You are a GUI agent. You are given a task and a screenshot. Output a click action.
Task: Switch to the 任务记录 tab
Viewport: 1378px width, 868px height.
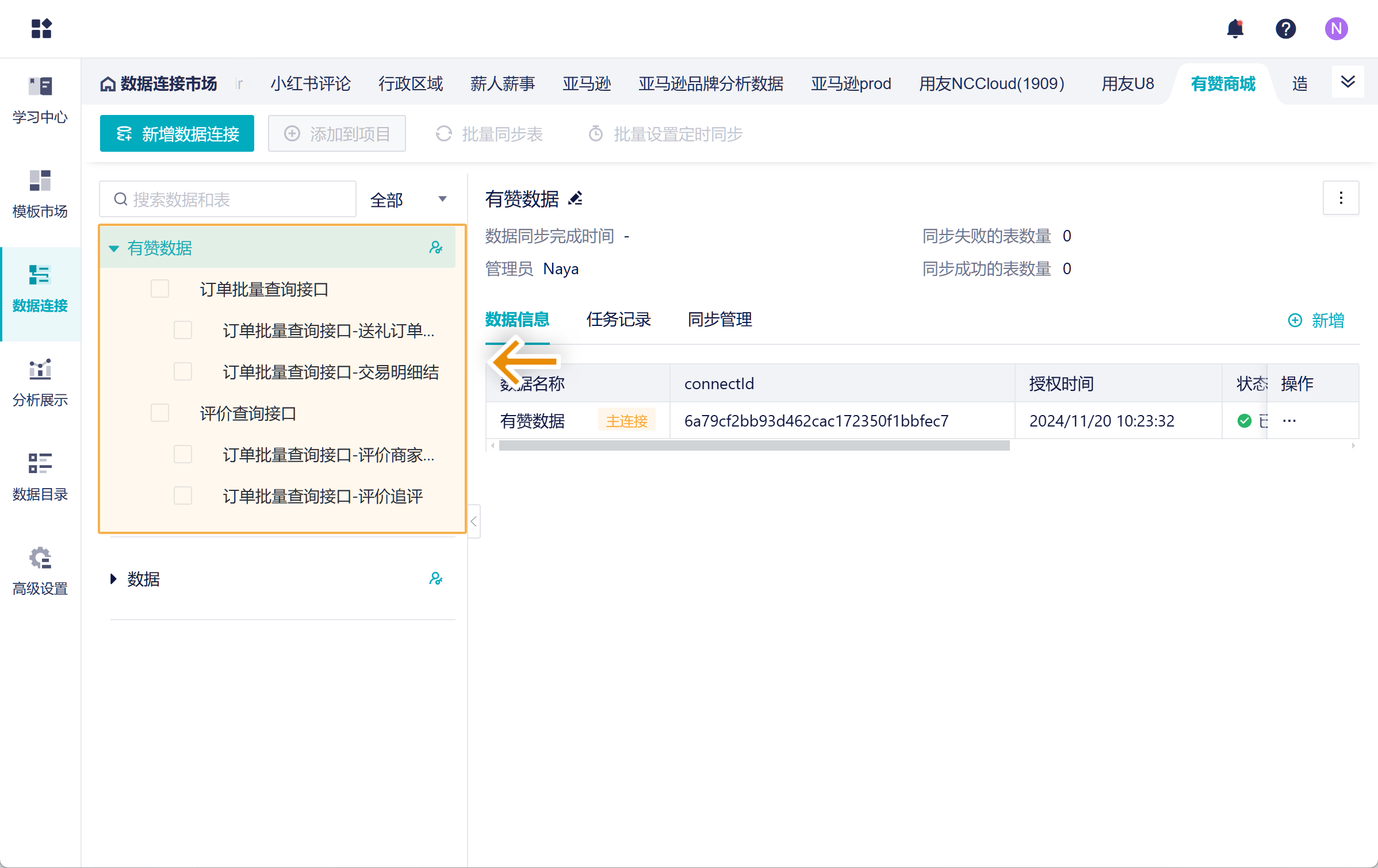click(x=618, y=320)
